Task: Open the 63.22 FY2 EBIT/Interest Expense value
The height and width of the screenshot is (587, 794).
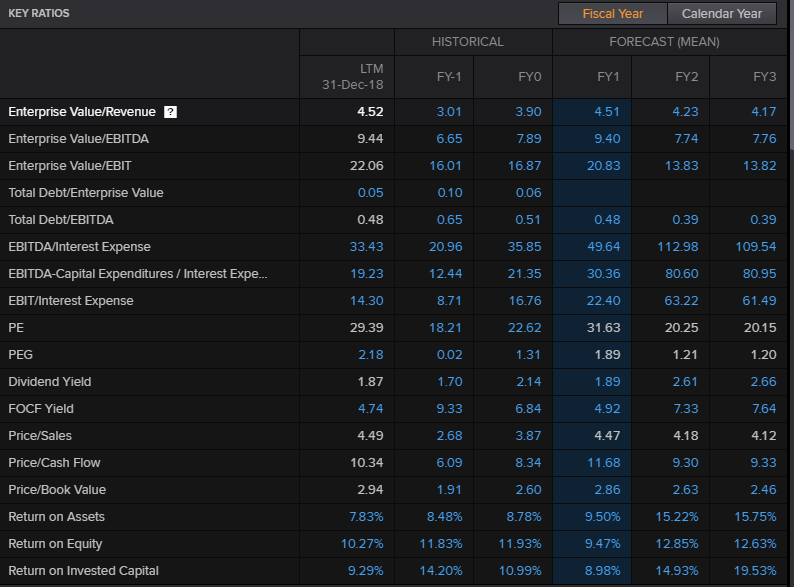Action: 682,301
